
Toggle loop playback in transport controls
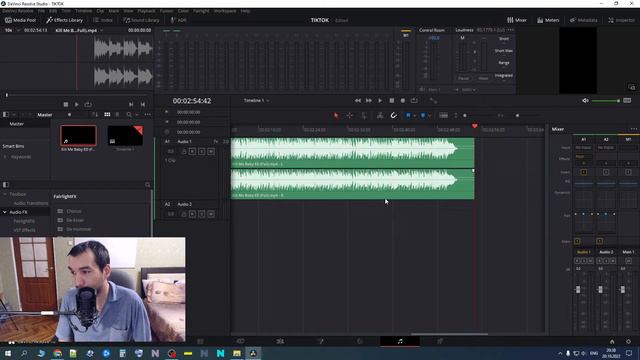414,100
